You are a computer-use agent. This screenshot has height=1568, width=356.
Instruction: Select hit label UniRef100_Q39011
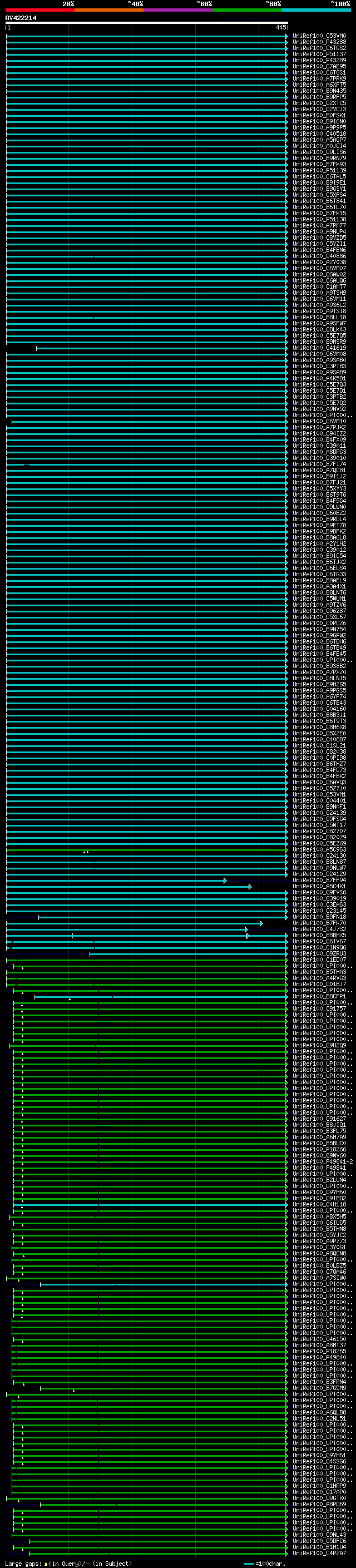click(319, 446)
